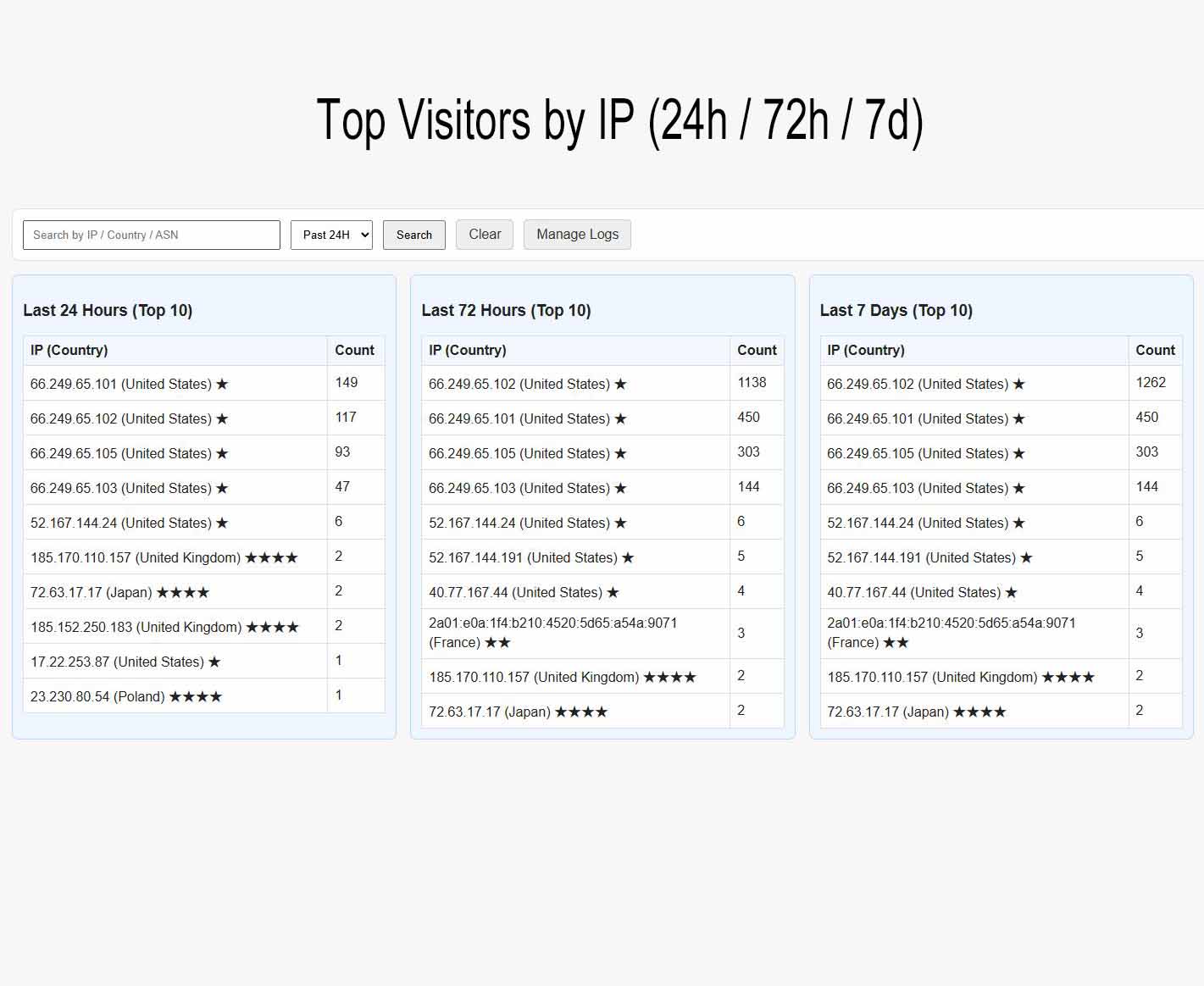Select 185.170.110.157 row in Last 7 Days table
The width and height of the screenshot is (1204, 986).
[x=1001, y=676]
